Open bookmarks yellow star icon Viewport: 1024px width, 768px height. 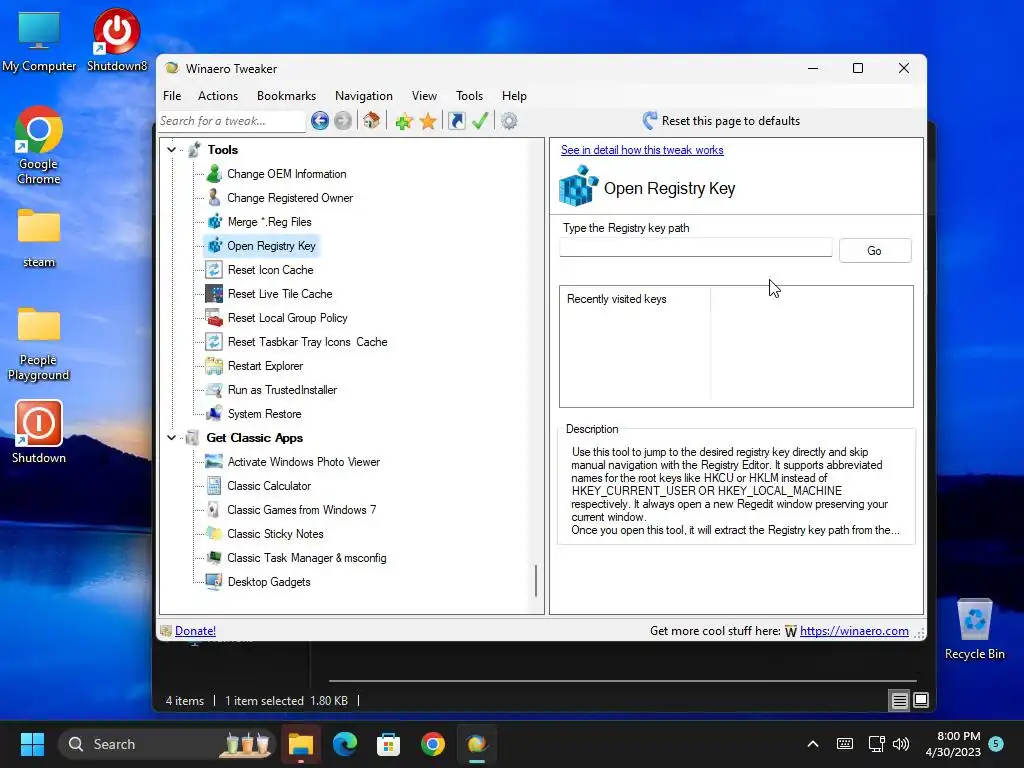(428, 121)
